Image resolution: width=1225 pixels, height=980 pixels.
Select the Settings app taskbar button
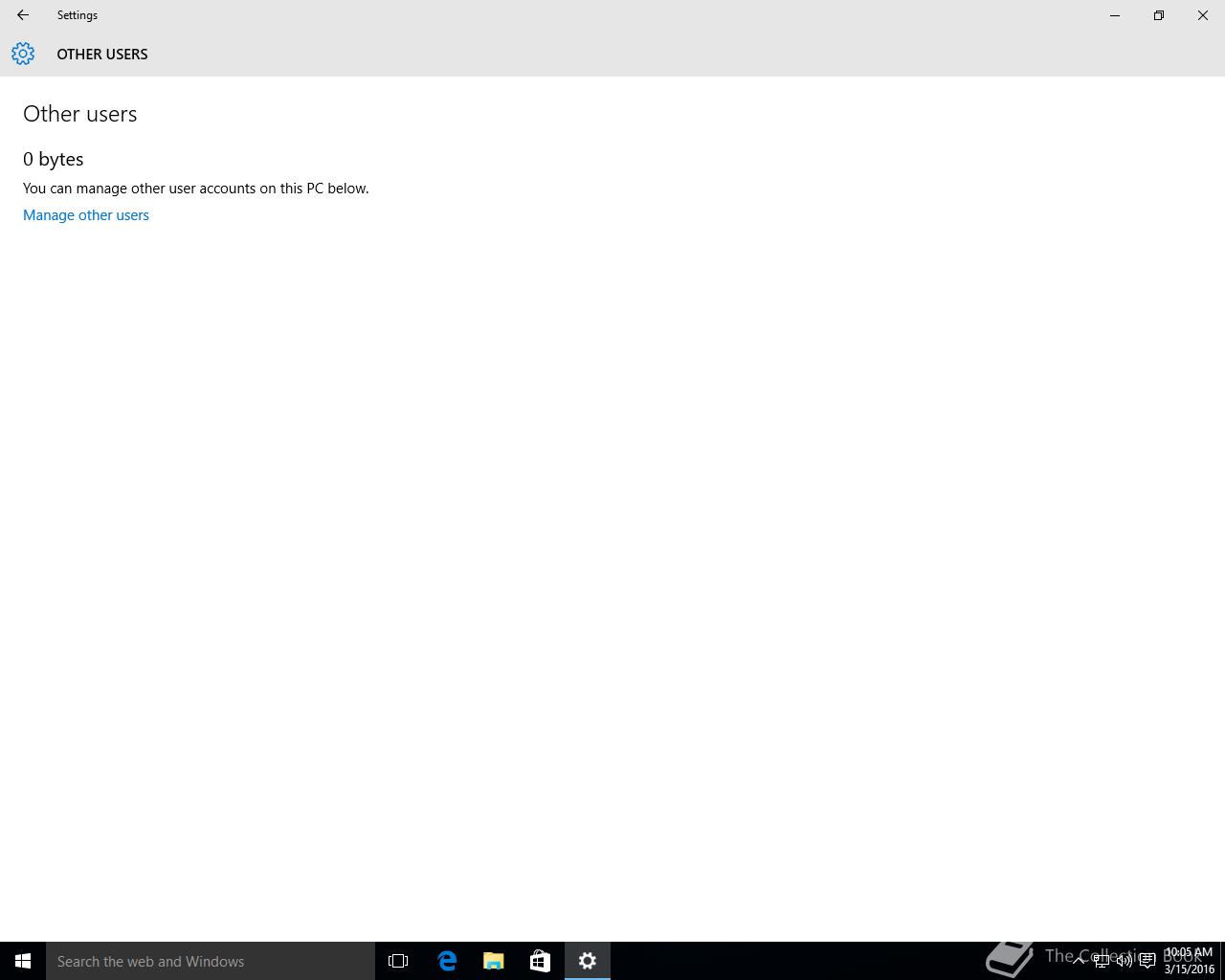[x=588, y=961]
